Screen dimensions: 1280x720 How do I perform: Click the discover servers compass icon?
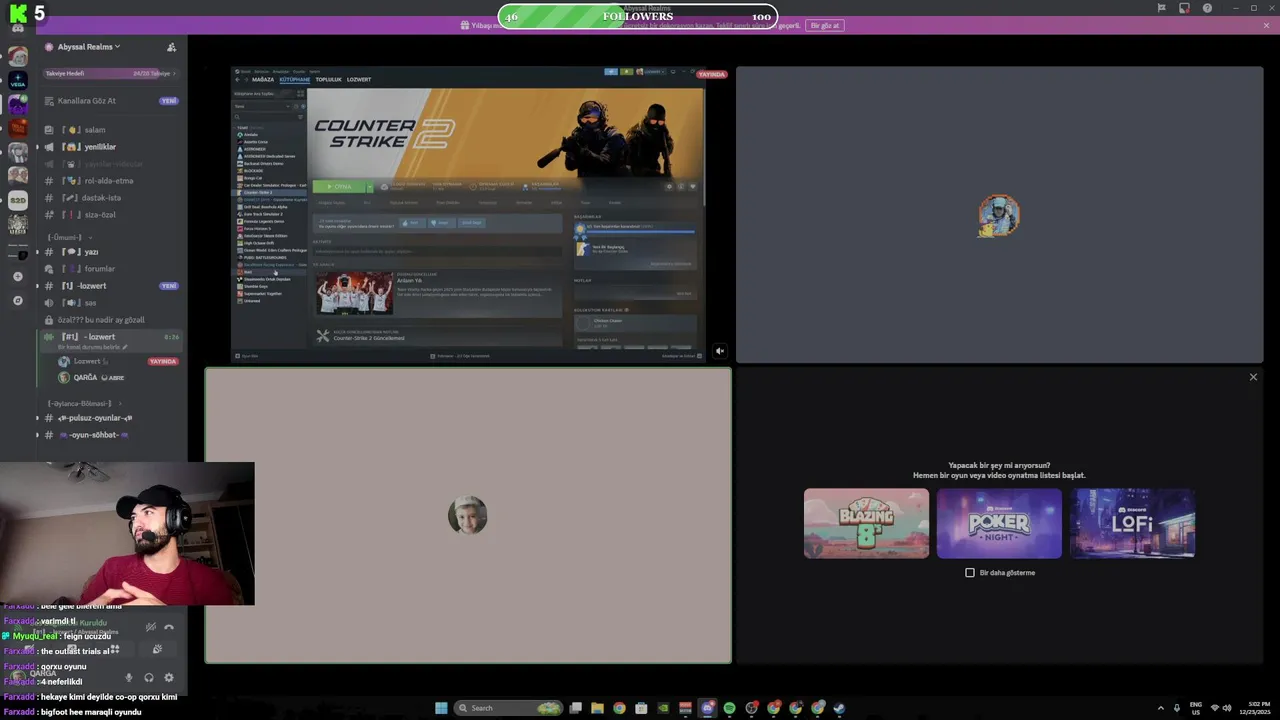point(17,300)
